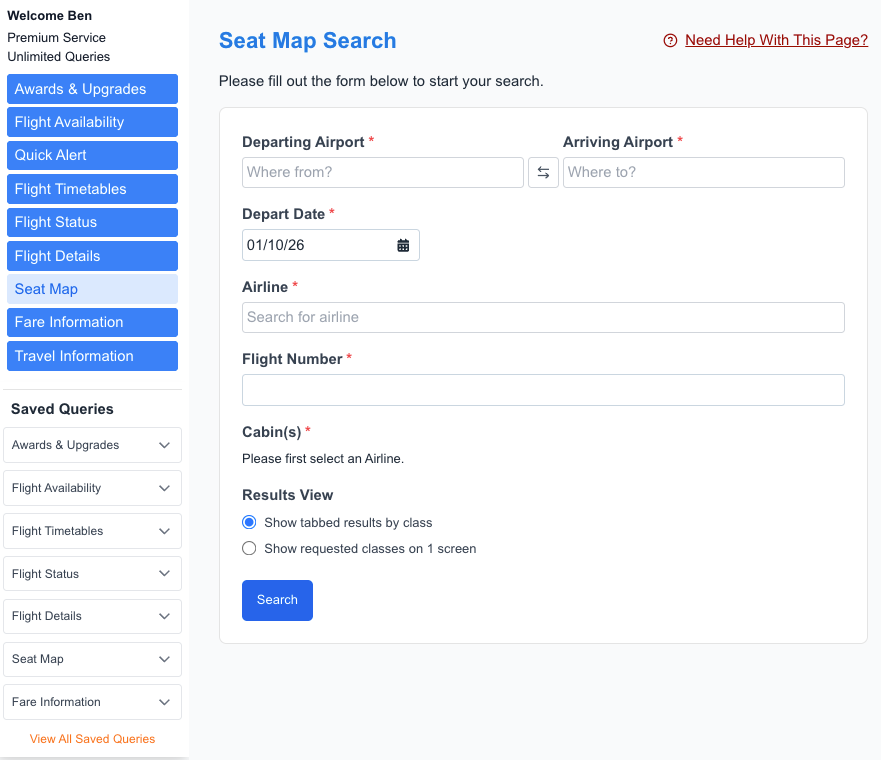881x760 pixels.
Task: Navigate to Quick Alert in the sidebar
Action: tap(92, 155)
